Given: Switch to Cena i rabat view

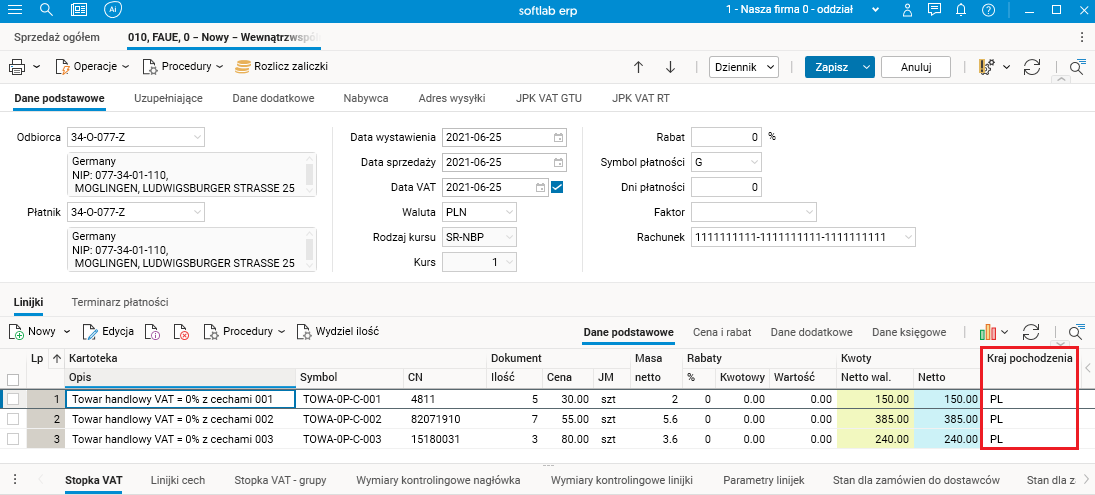Looking at the screenshot, I should (722, 332).
